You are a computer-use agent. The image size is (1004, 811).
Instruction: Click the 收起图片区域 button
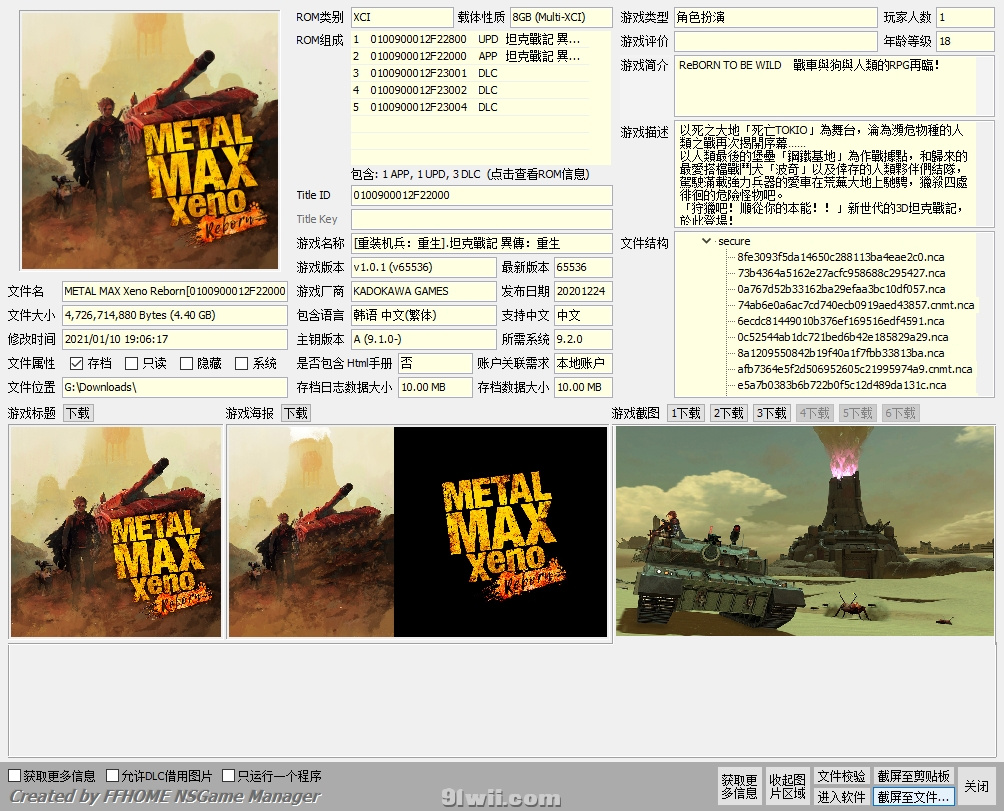point(787,787)
